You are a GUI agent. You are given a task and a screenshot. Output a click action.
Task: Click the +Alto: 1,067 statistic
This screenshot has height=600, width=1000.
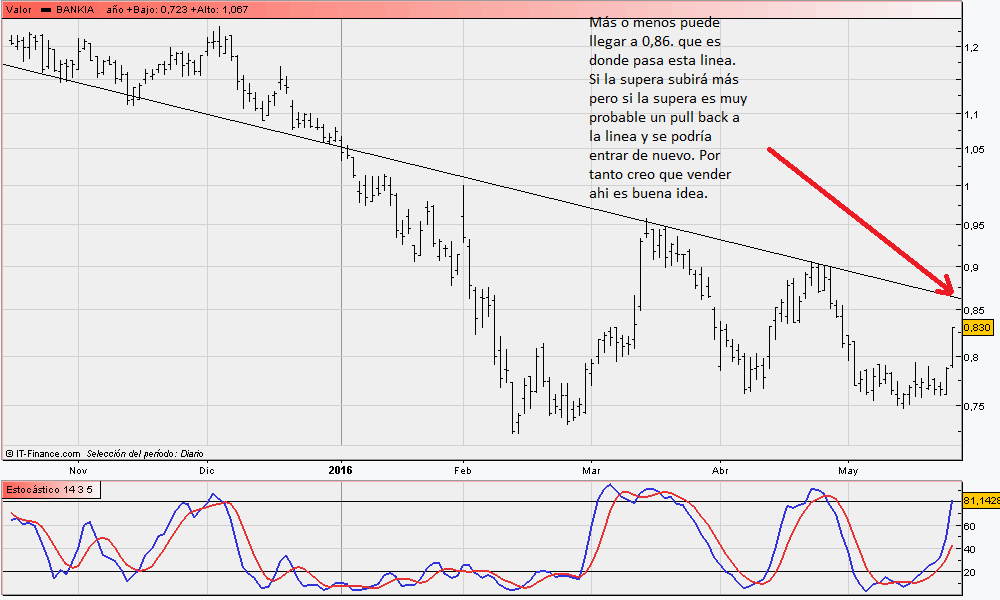220,9
